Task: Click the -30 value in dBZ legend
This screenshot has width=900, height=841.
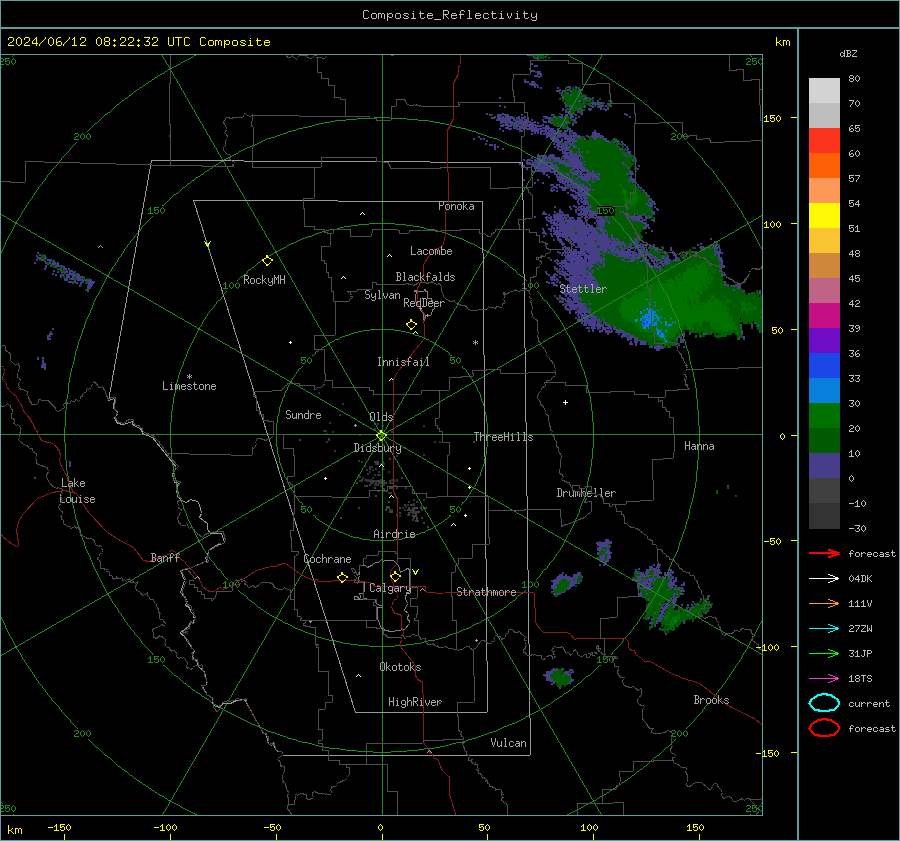Action: pyautogui.click(x=858, y=529)
